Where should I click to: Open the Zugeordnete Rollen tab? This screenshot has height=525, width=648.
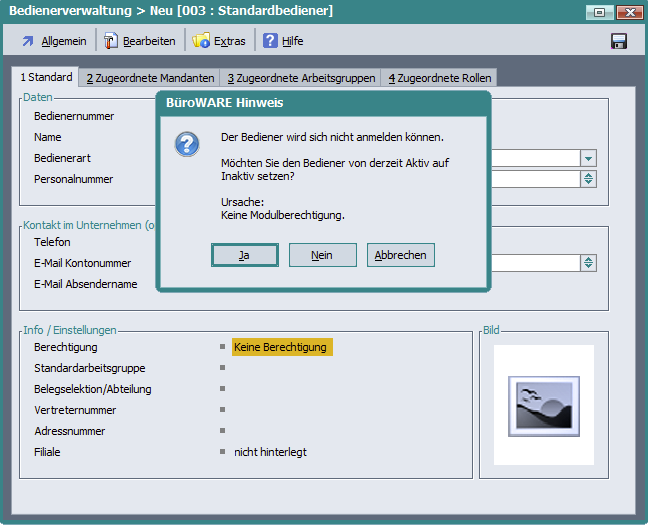tap(441, 78)
